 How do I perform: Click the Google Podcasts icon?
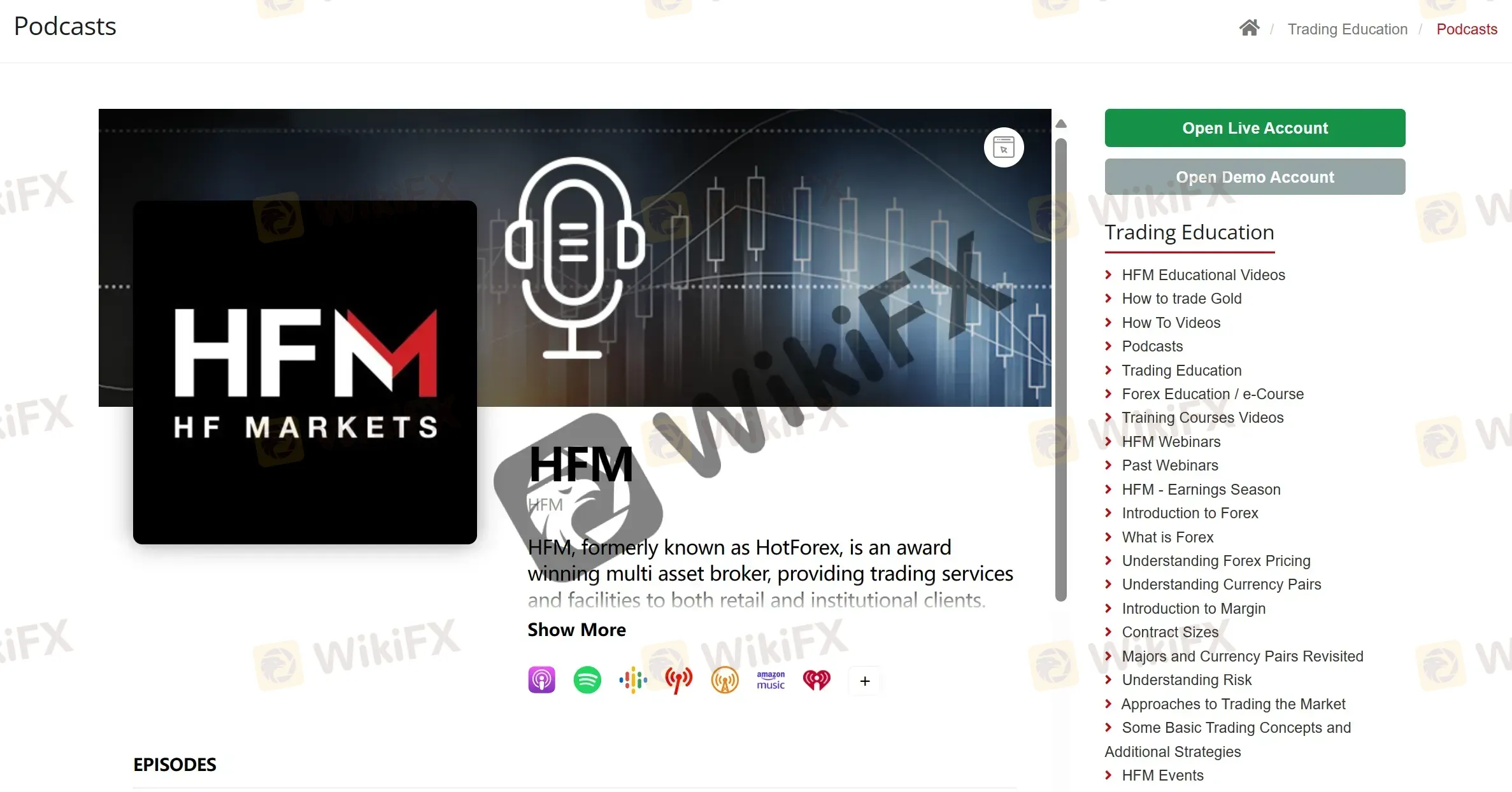click(x=633, y=680)
